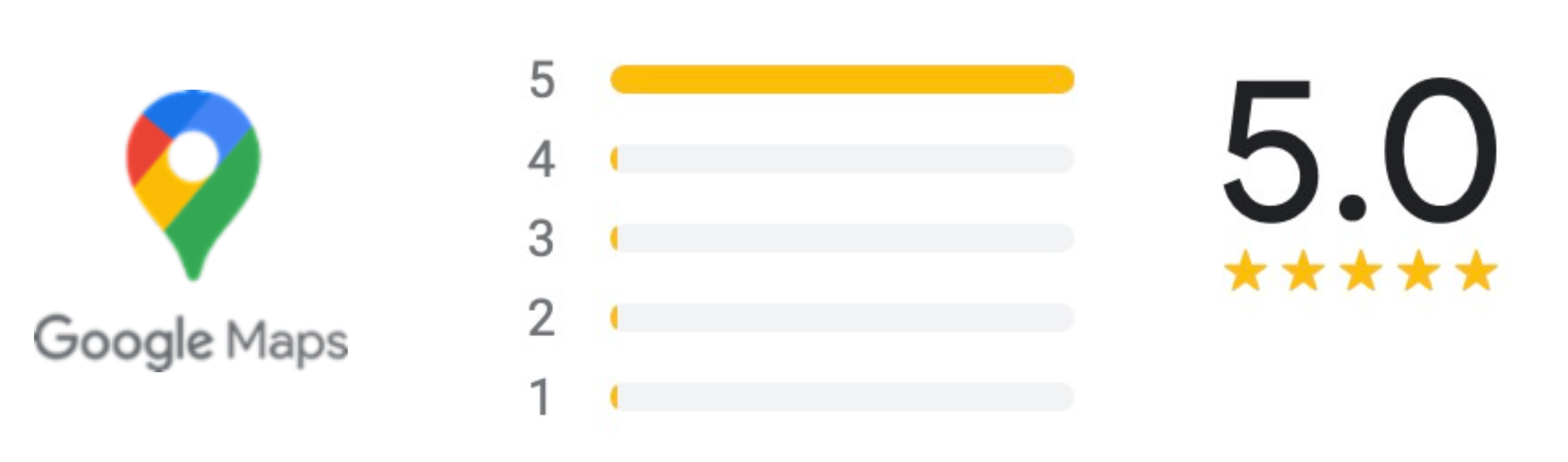Click the white center of the map pin
This screenshot has width=1568, height=462.
tap(192, 156)
